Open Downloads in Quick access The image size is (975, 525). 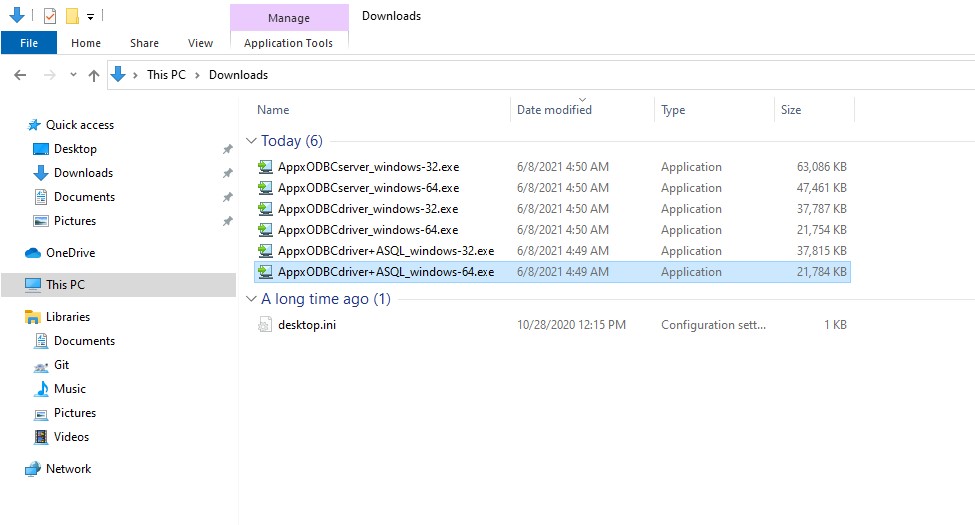coord(83,173)
